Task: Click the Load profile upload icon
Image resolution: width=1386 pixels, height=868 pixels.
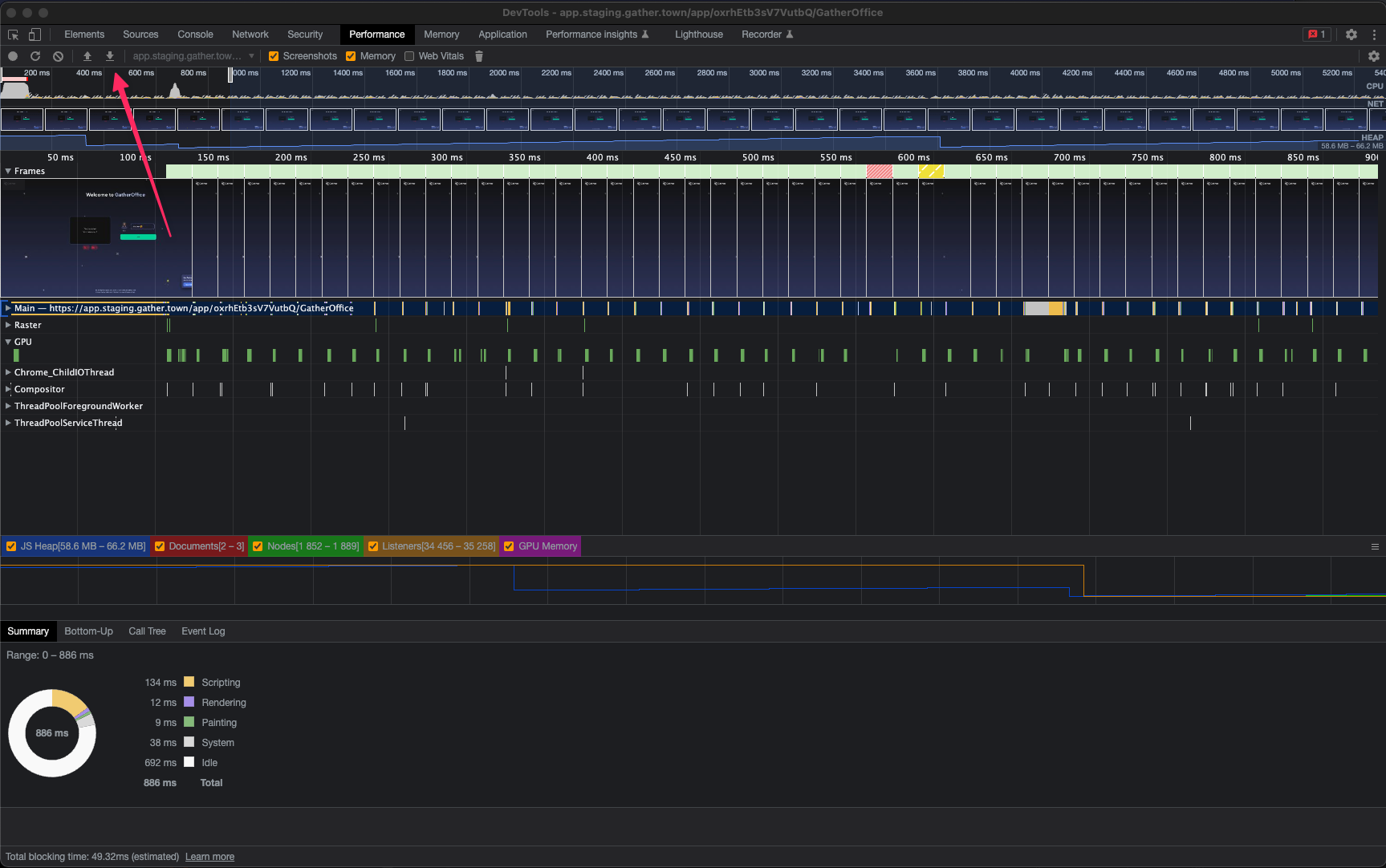Action: (x=87, y=56)
